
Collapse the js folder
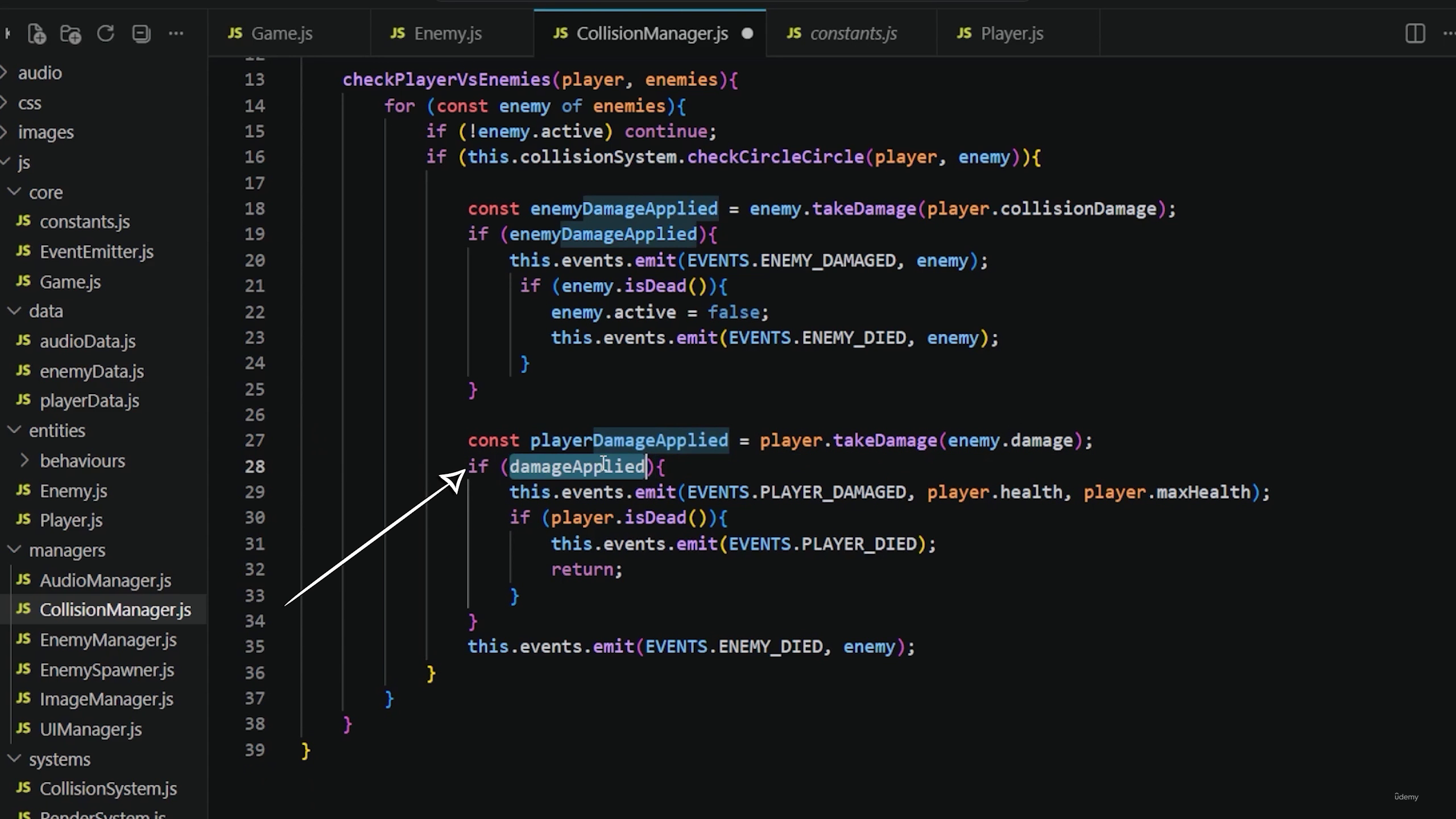click(23, 163)
